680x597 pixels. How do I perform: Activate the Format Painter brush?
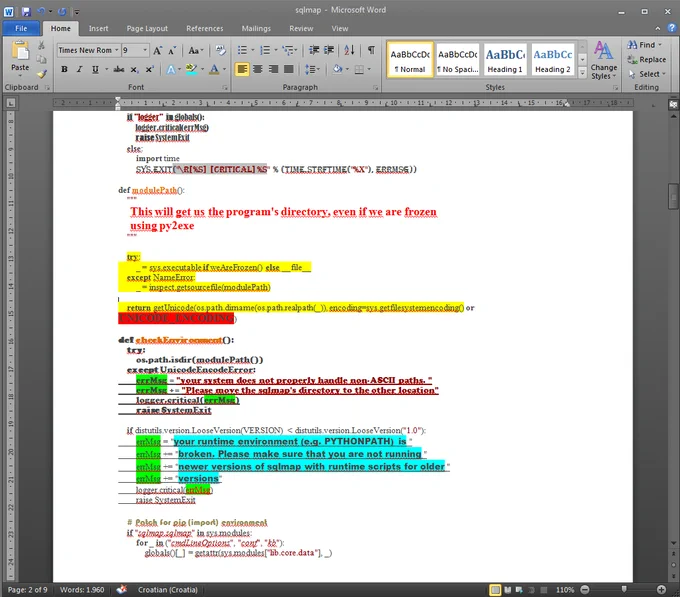(x=41, y=74)
